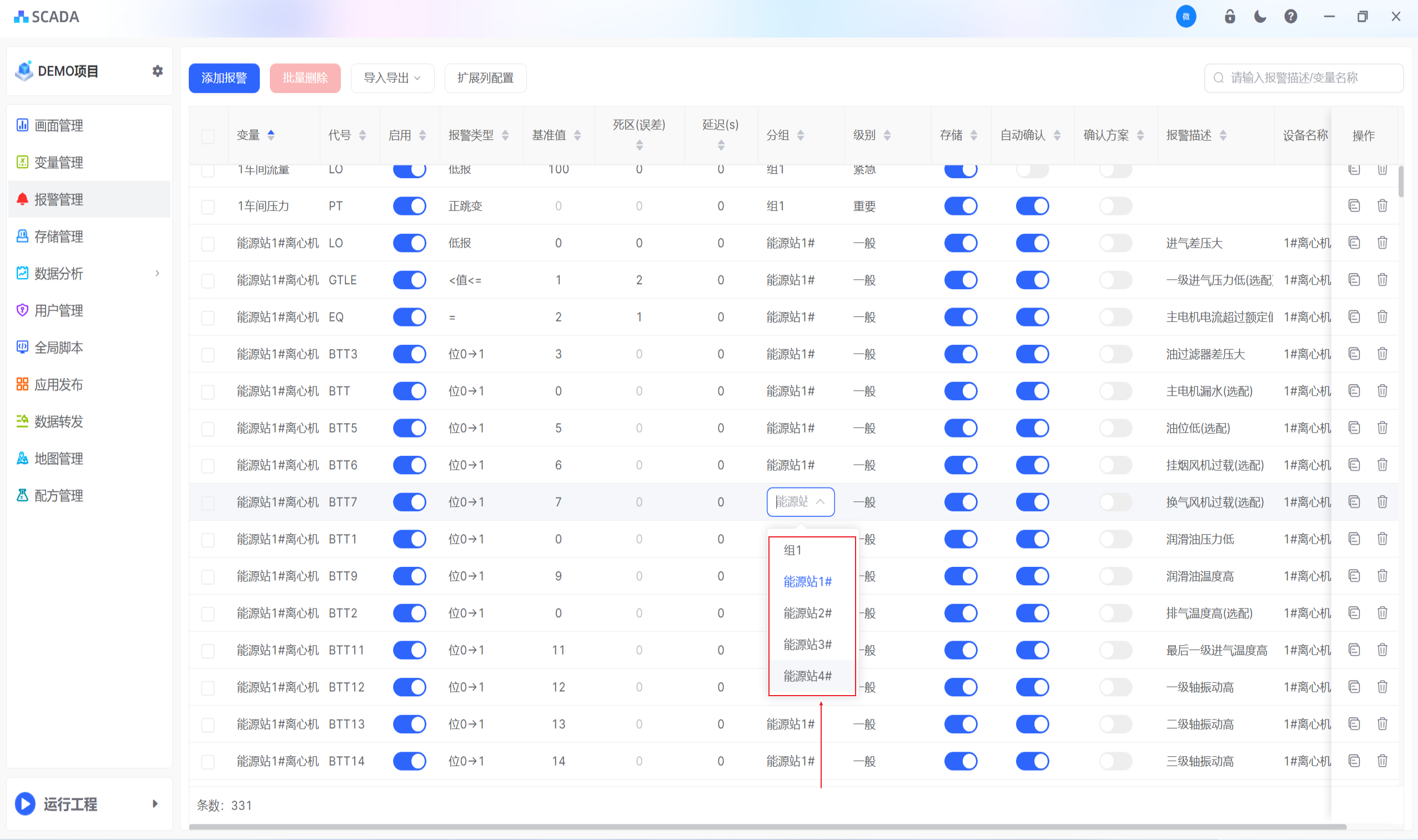
Task: Click the 运行工程 play icon
Action: coord(25,804)
